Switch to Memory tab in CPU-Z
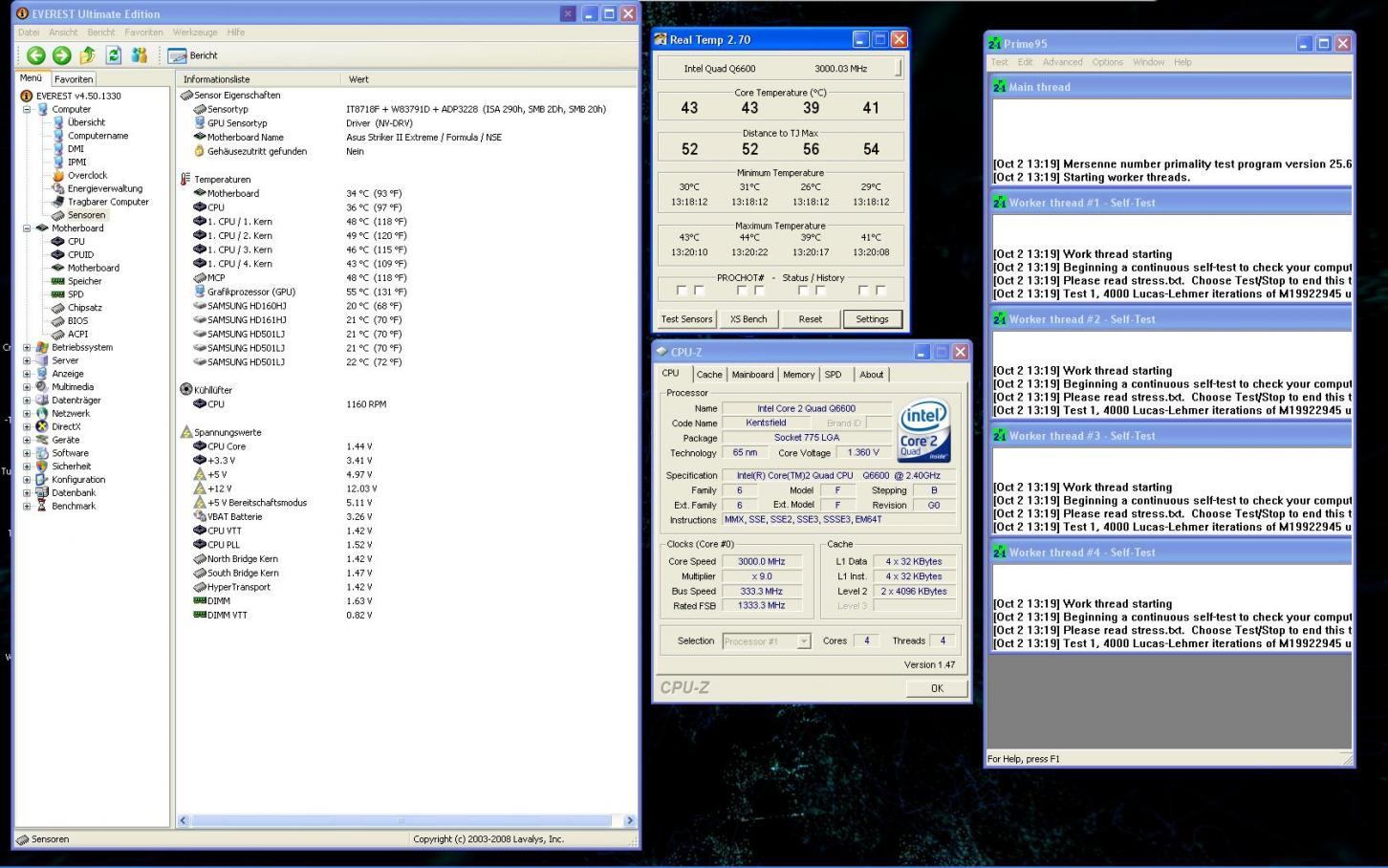 tap(799, 375)
